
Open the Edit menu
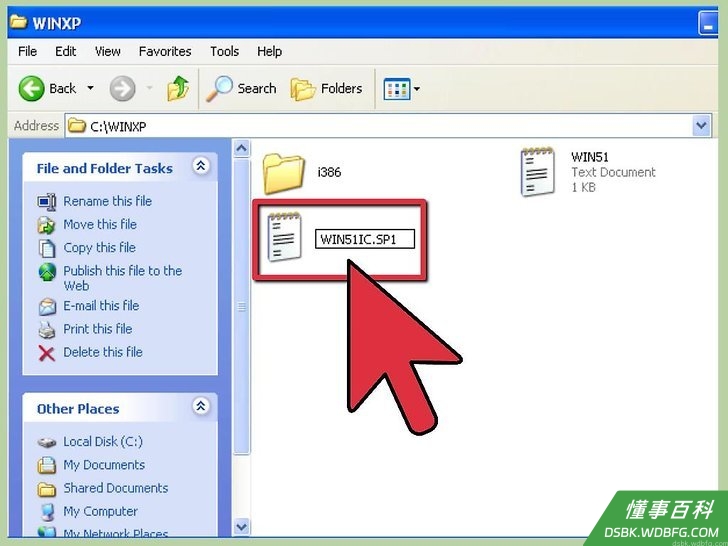[x=65, y=51]
